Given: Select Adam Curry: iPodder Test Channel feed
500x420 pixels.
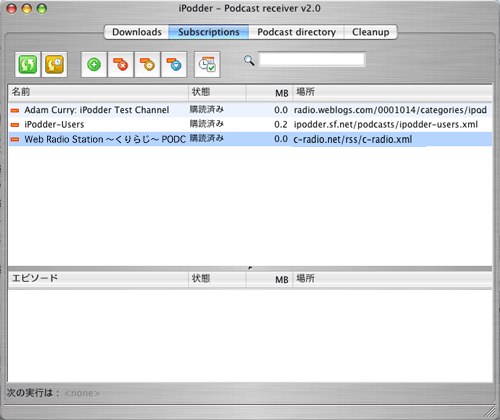Looking at the screenshot, I should [x=97, y=110].
